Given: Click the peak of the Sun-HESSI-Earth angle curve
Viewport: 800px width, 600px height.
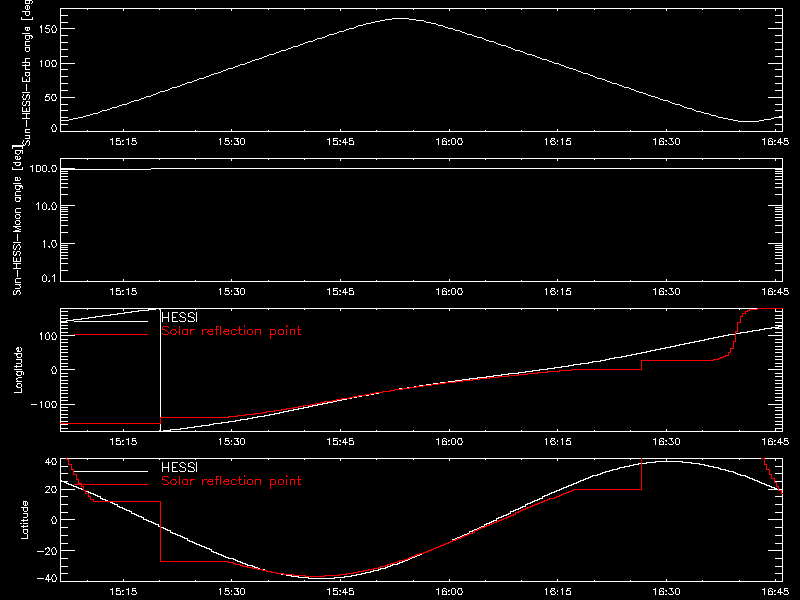Looking at the screenshot, I should coord(401,18).
